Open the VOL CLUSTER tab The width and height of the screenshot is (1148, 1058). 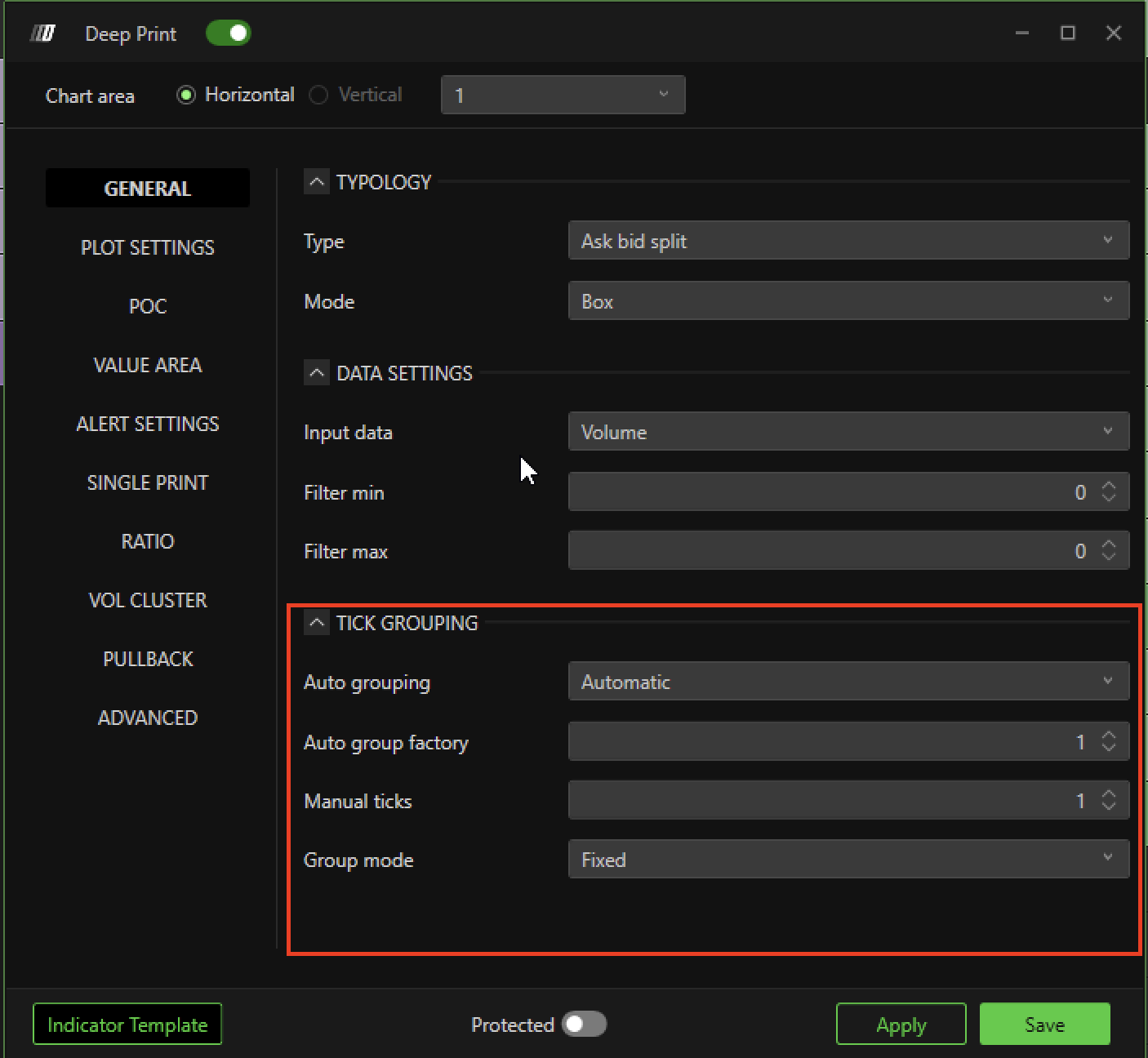[x=148, y=600]
